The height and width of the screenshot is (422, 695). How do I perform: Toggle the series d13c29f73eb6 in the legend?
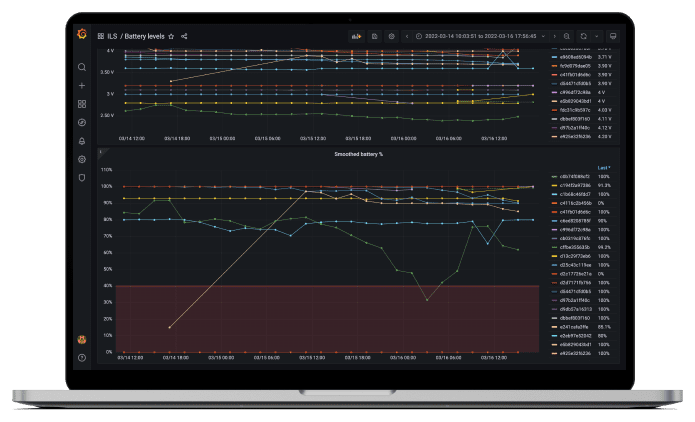(x=575, y=256)
